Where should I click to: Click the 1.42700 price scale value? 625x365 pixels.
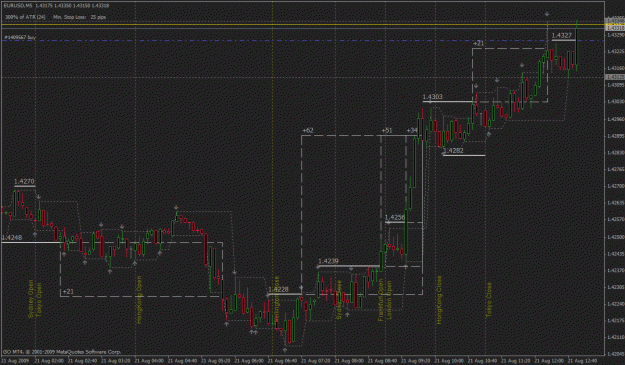click(x=615, y=186)
